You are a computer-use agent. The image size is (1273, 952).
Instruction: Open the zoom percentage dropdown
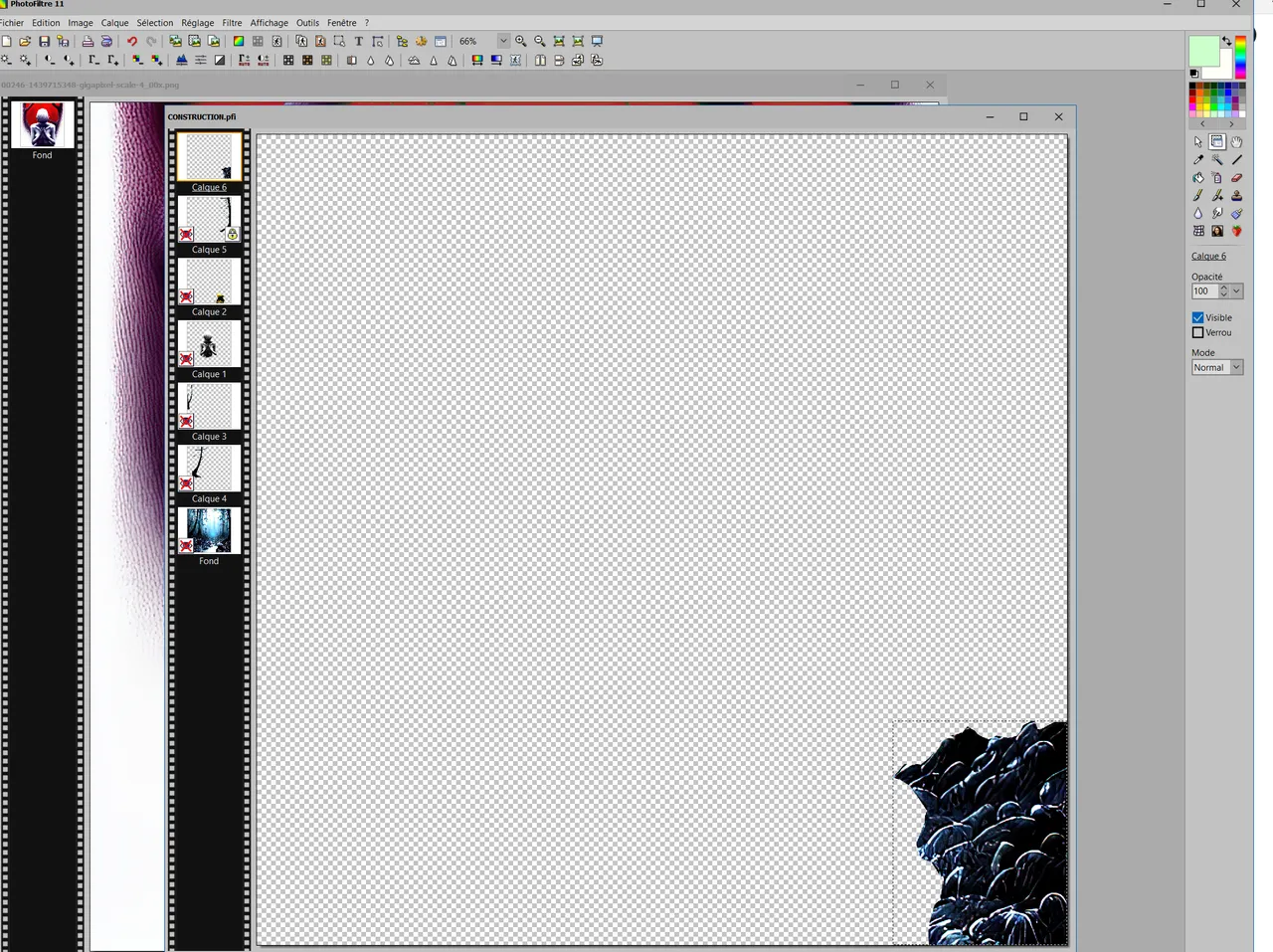pos(503,42)
